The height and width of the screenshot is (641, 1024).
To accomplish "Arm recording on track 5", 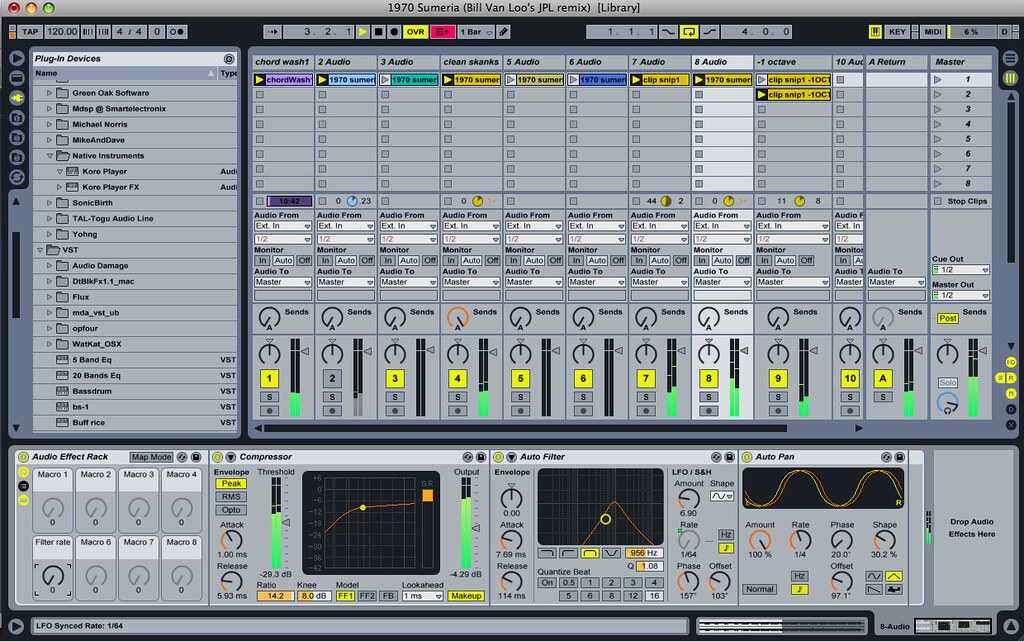I will coord(520,411).
